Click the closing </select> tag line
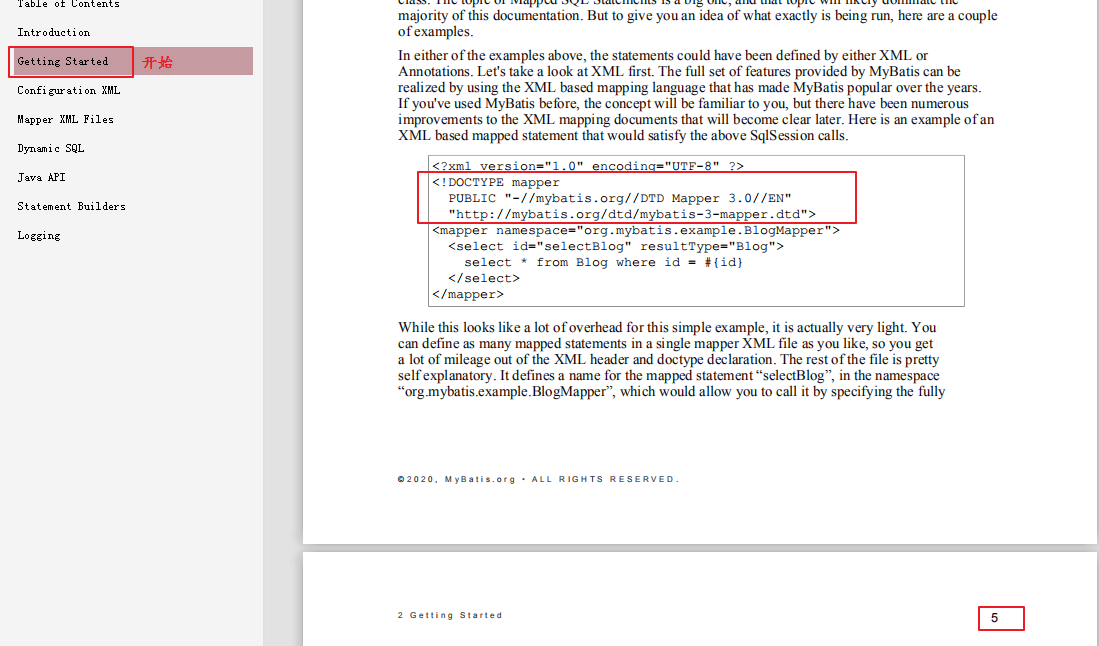Image resolution: width=1099 pixels, height=646 pixels. [x=484, y=278]
